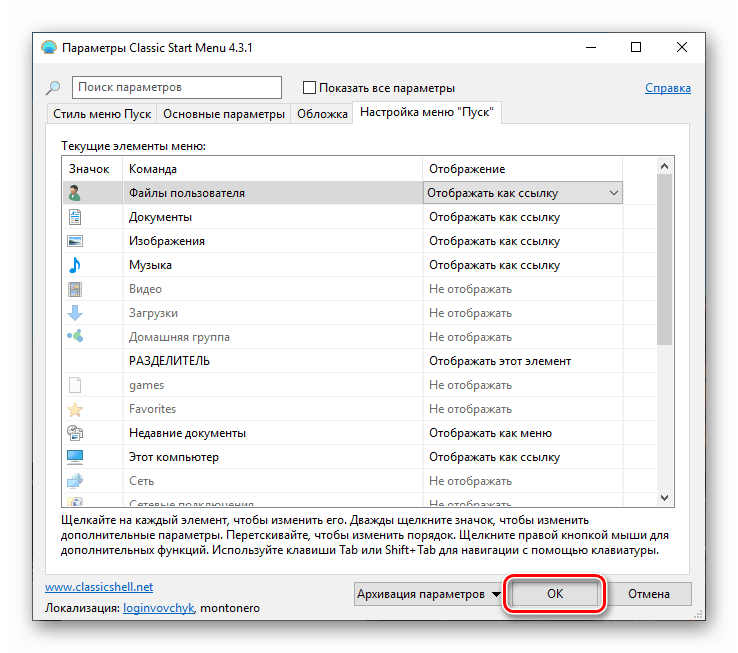Open loginvovchyk localization link

[x=158, y=608]
